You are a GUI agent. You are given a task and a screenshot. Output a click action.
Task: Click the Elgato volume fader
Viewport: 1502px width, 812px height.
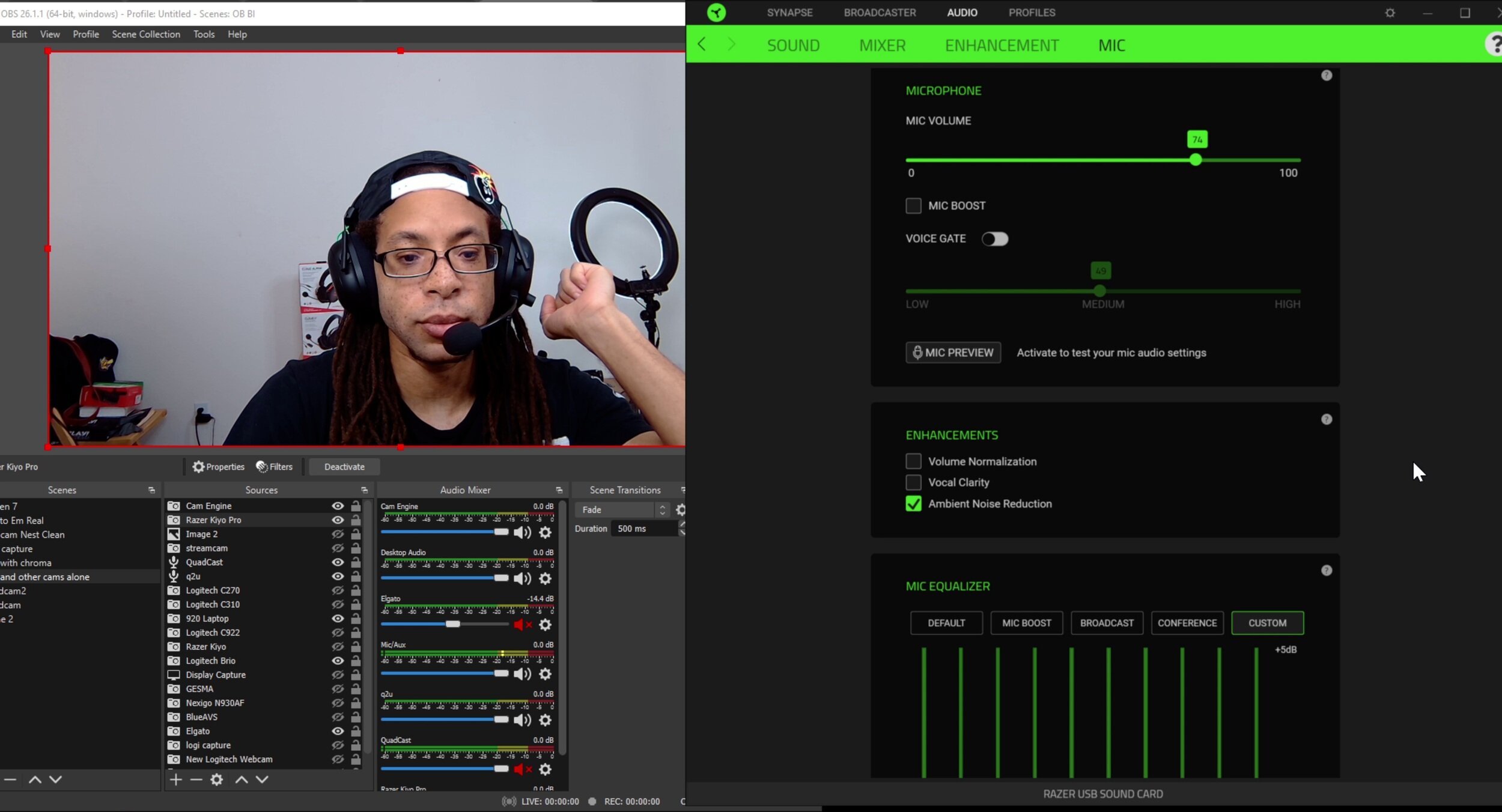coord(453,625)
